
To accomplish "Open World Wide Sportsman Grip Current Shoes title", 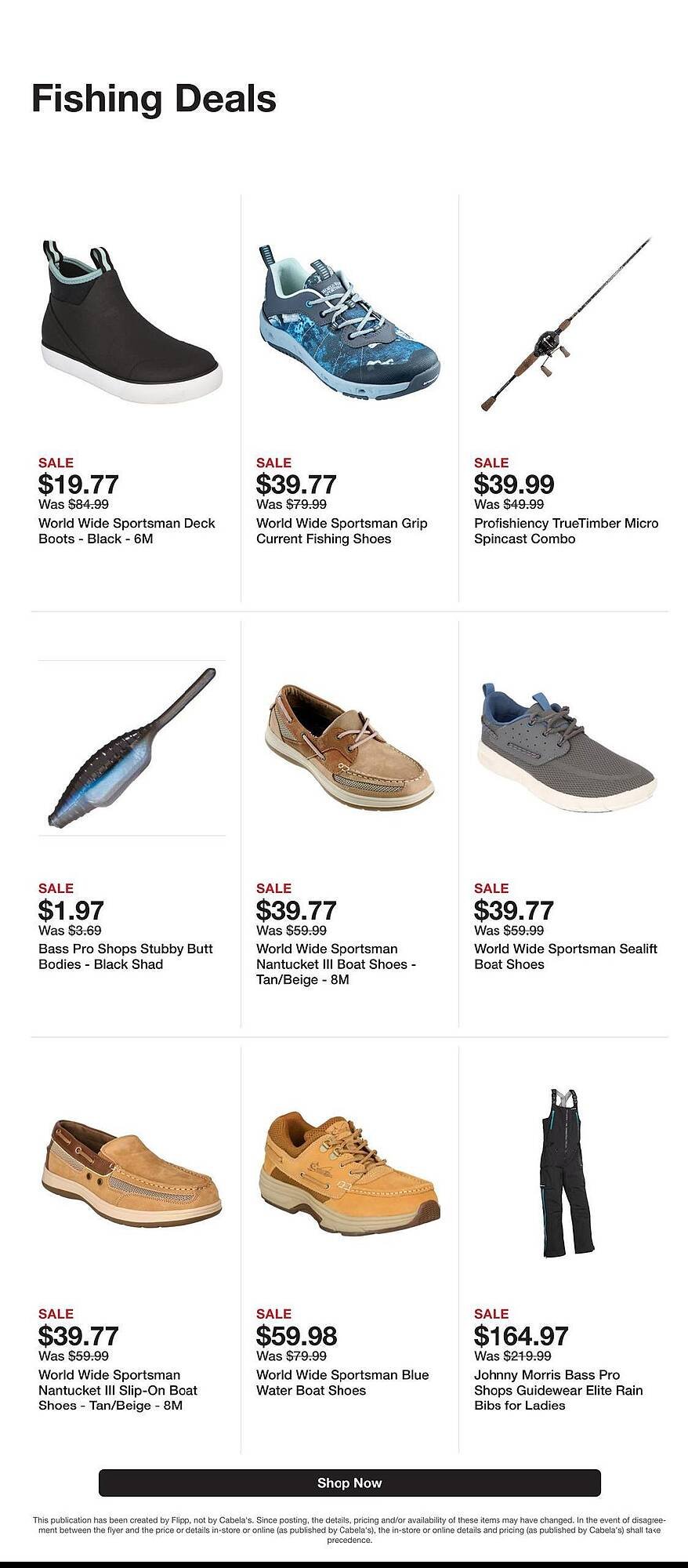I will point(342,531).
